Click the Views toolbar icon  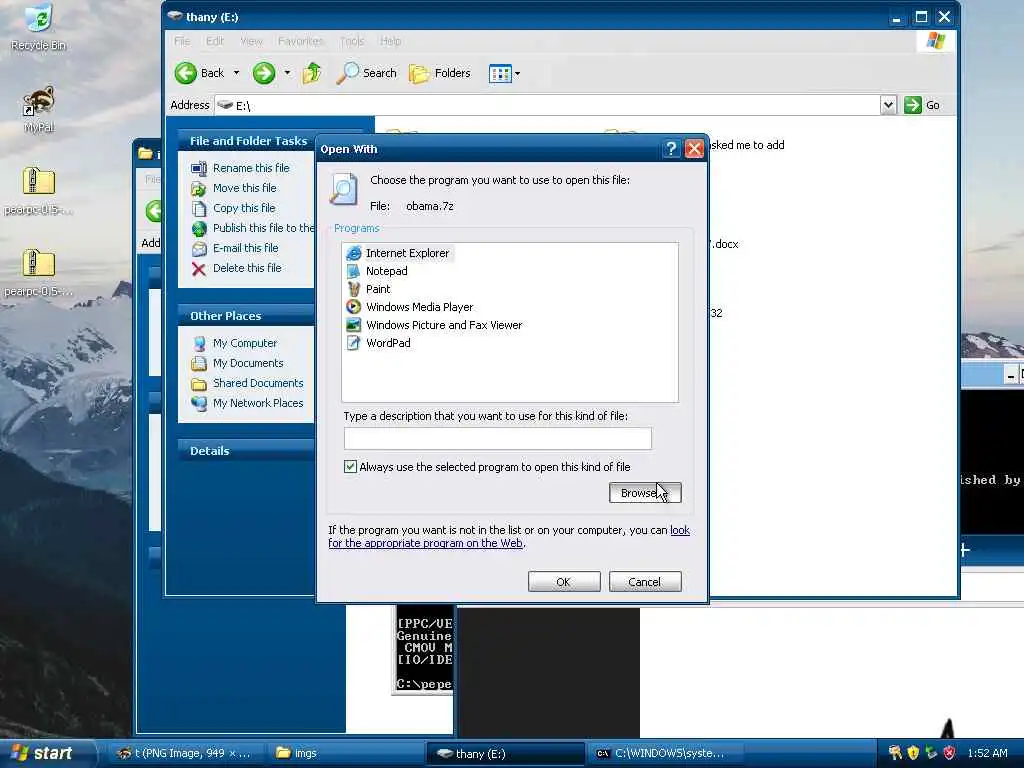(x=500, y=73)
